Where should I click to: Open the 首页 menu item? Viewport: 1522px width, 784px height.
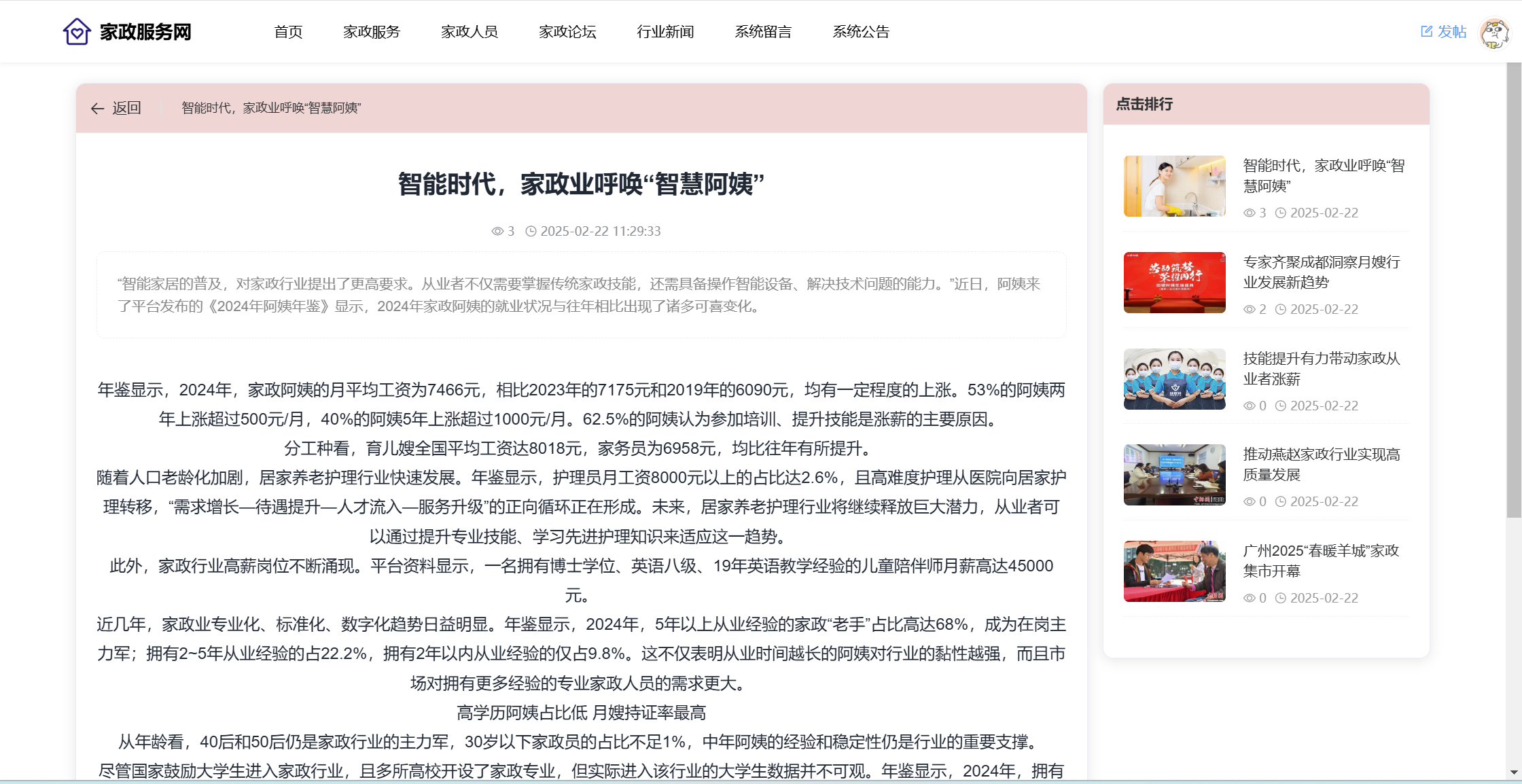288,32
